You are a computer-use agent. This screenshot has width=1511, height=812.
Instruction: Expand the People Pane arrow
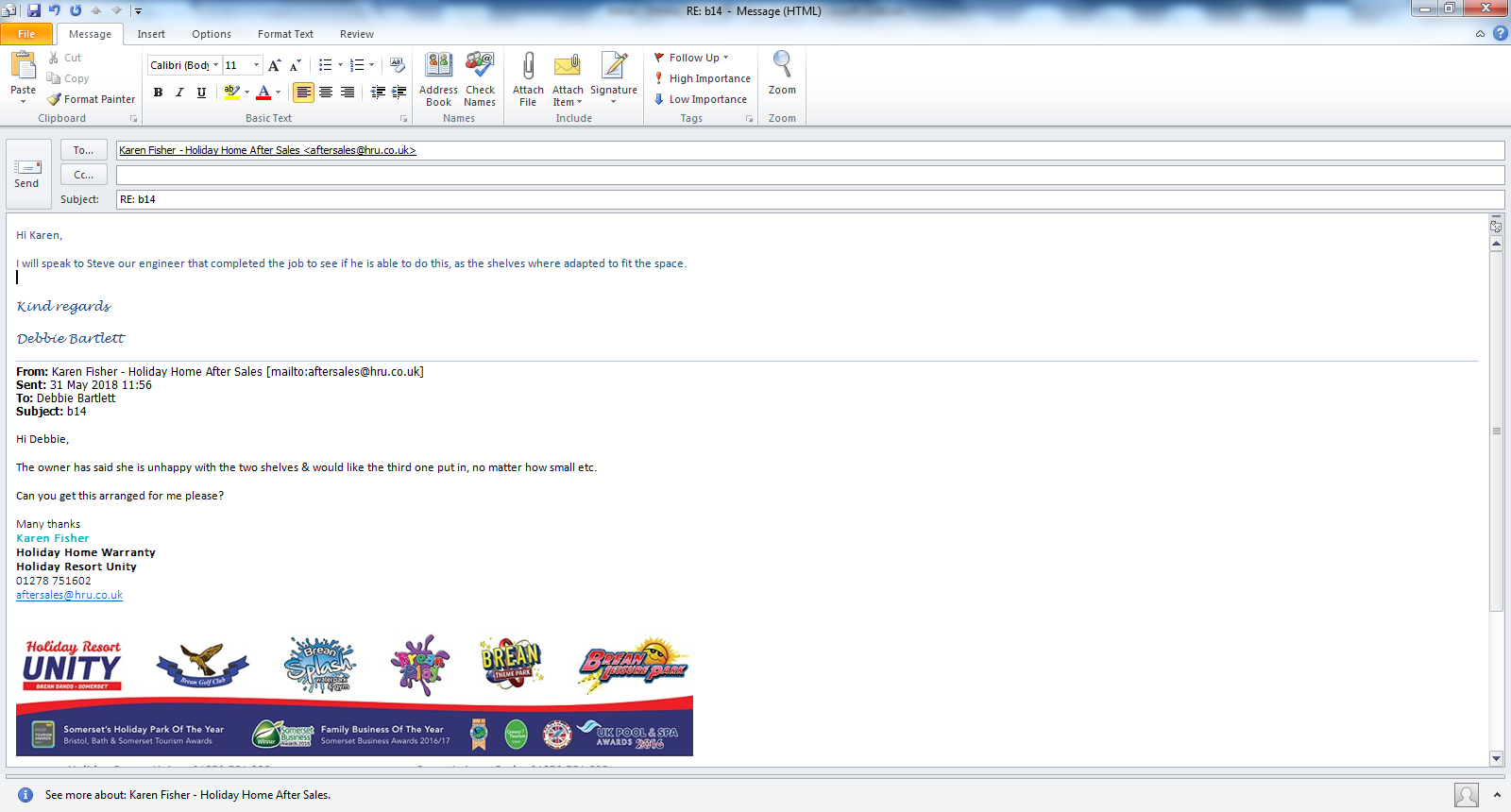pos(1497,795)
